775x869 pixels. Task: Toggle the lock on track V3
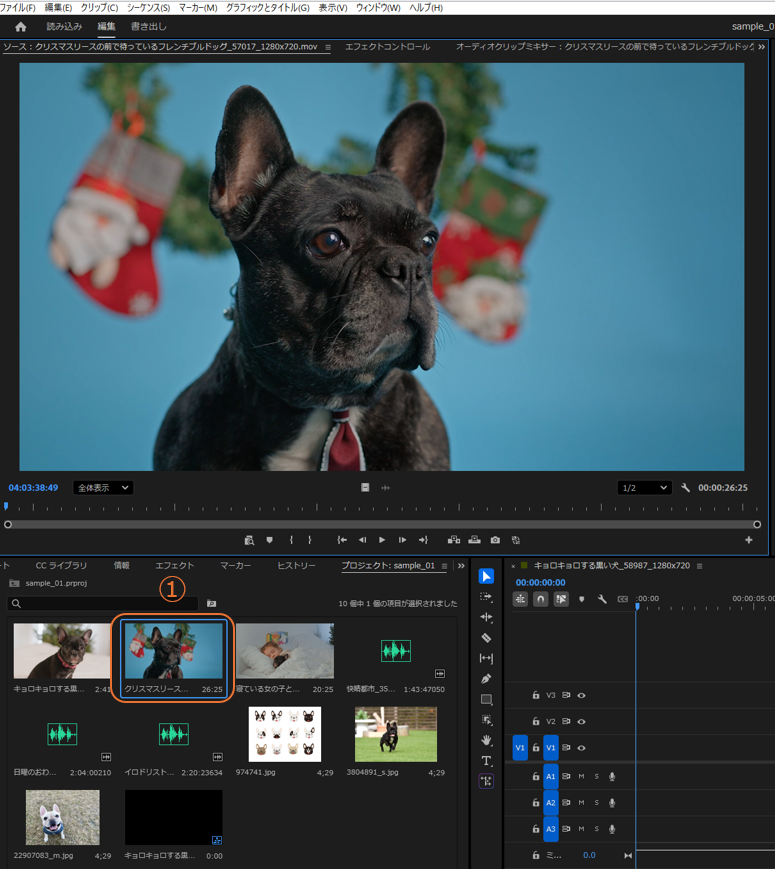click(x=536, y=695)
